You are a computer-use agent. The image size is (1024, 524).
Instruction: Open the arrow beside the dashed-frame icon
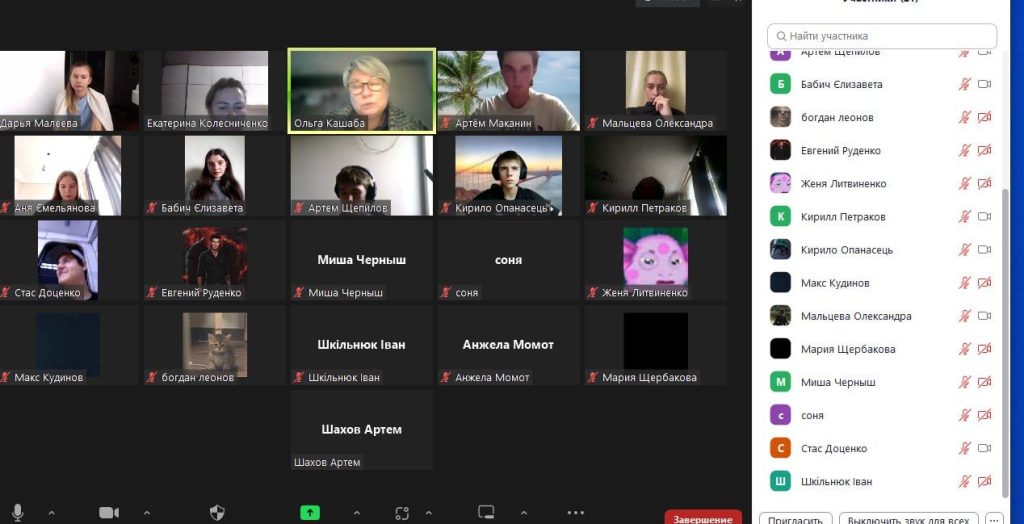pyautogui.click(x=428, y=513)
